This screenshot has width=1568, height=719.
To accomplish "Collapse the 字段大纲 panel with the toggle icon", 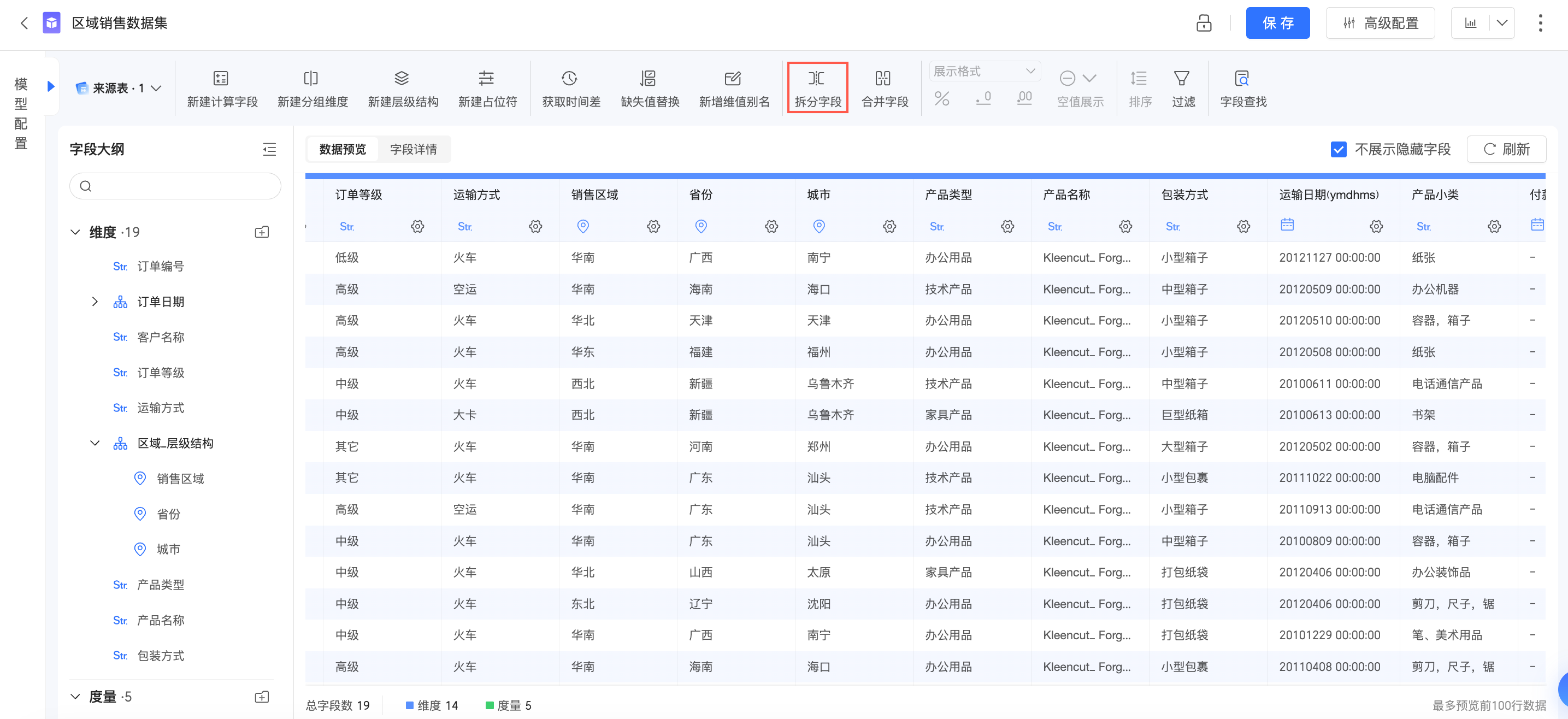I will (x=269, y=150).
